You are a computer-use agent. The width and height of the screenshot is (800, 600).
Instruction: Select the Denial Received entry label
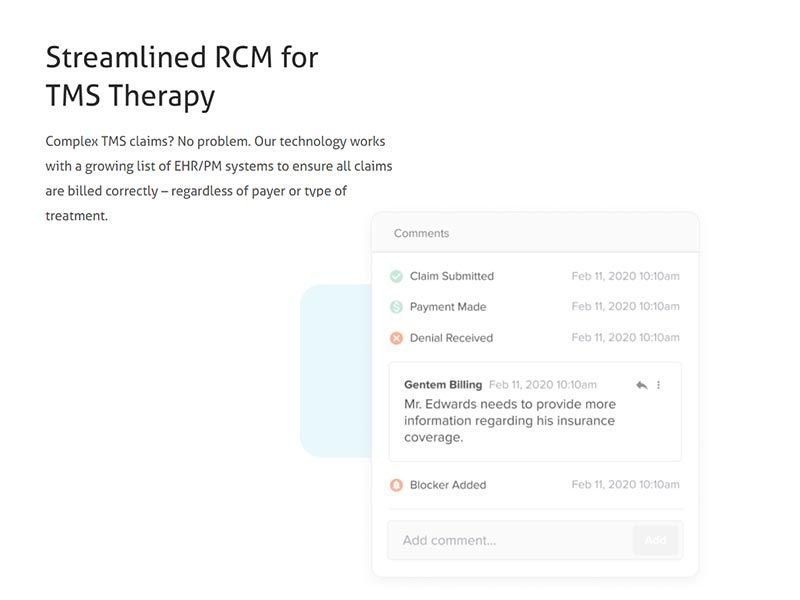click(x=451, y=338)
